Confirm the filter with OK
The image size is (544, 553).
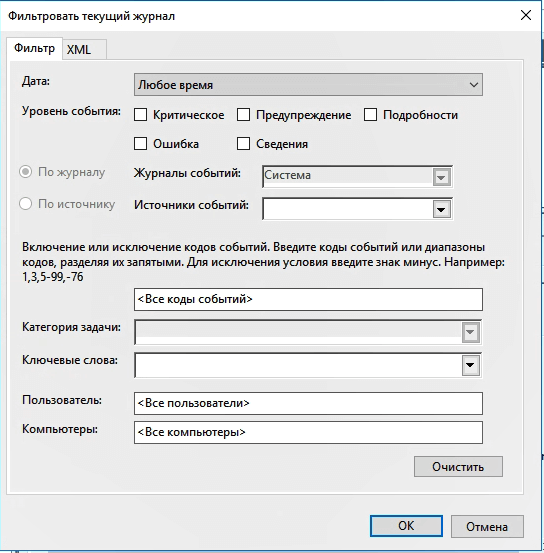tap(406, 526)
